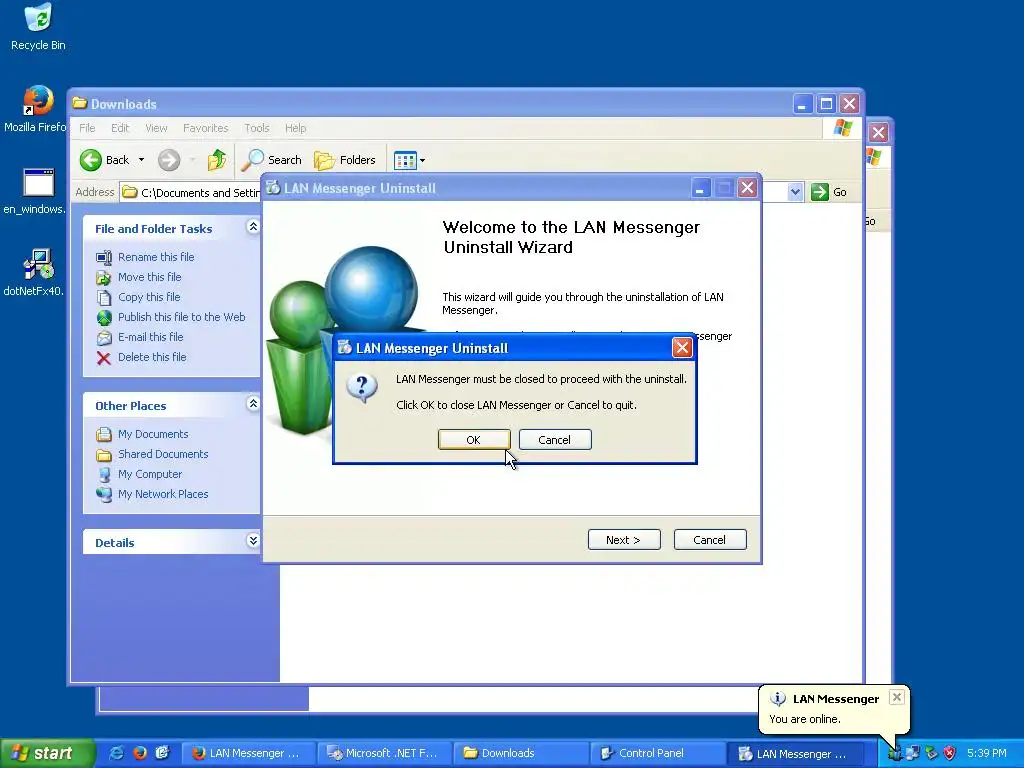This screenshot has height=768, width=1024.
Task: Expand the Details panel
Action: [x=253, y=541]
